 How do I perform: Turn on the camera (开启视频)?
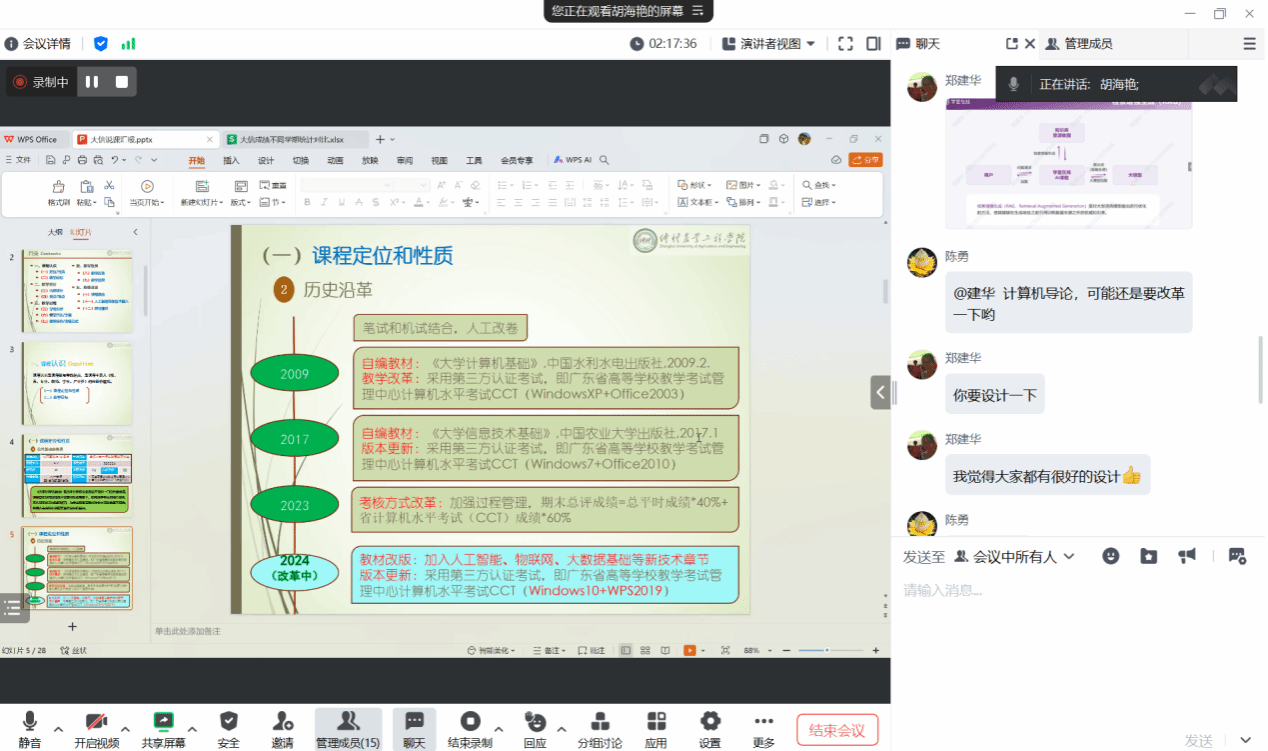pyautogui.click(x=96, y=728)
